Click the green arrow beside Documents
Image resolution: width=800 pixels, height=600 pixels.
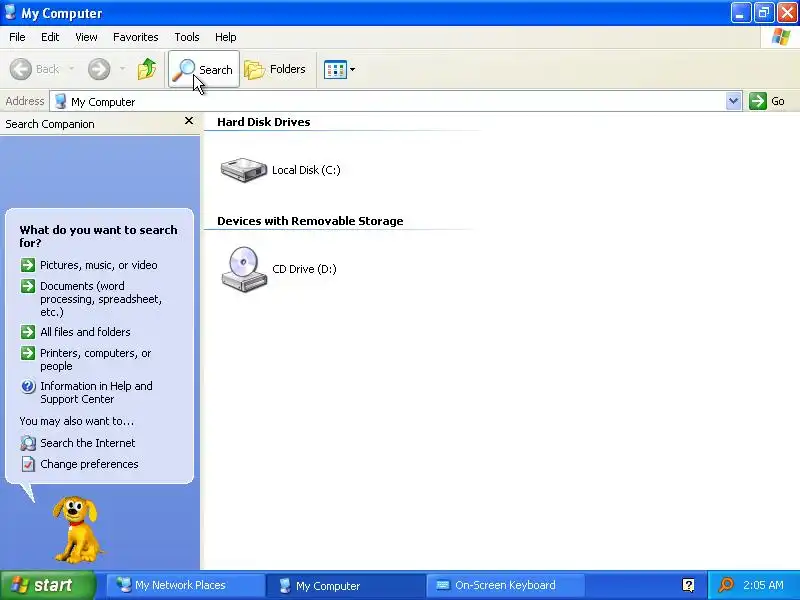[28, 286]
